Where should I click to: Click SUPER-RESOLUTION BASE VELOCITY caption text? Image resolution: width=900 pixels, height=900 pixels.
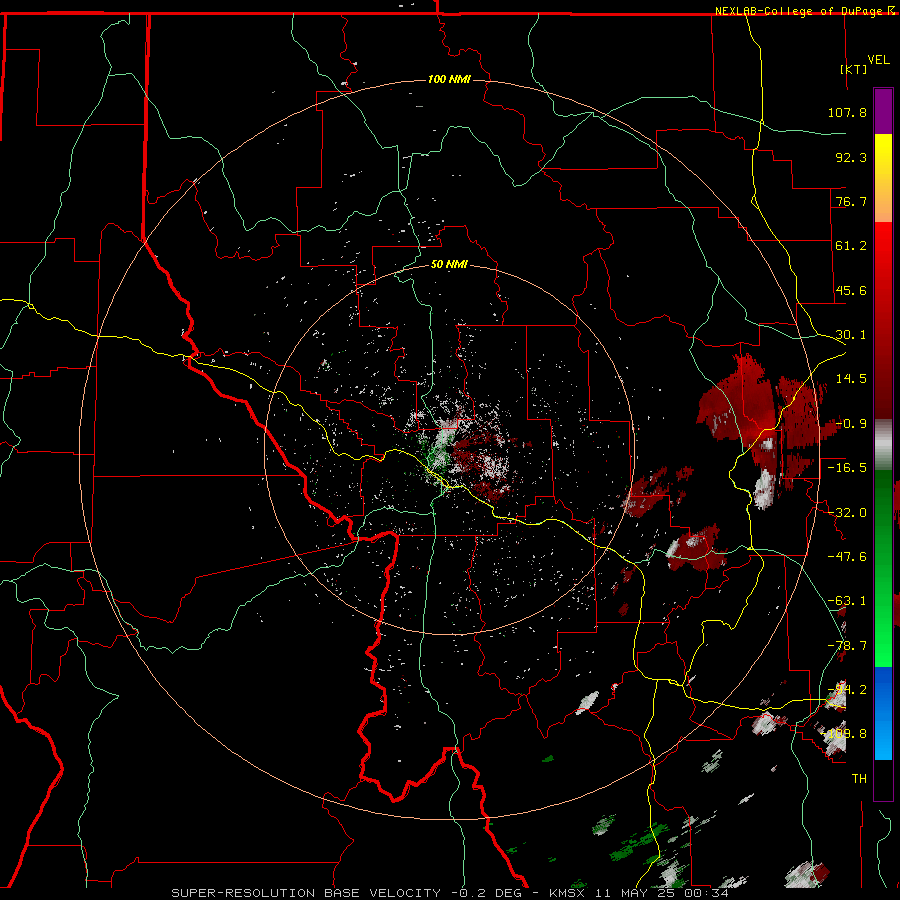click(306, 893)
